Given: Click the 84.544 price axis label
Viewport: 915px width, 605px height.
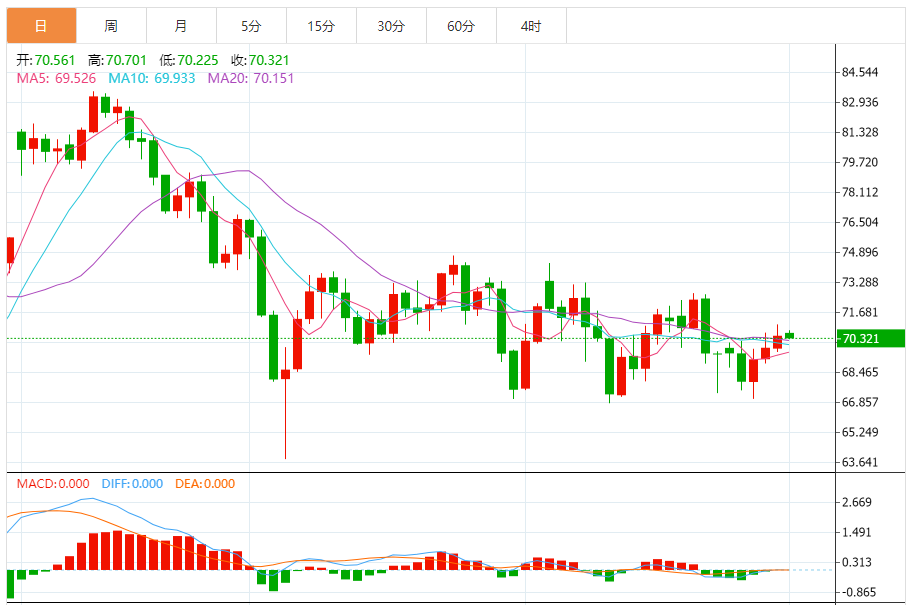Looking at the screenshot, I should (860, 72).
